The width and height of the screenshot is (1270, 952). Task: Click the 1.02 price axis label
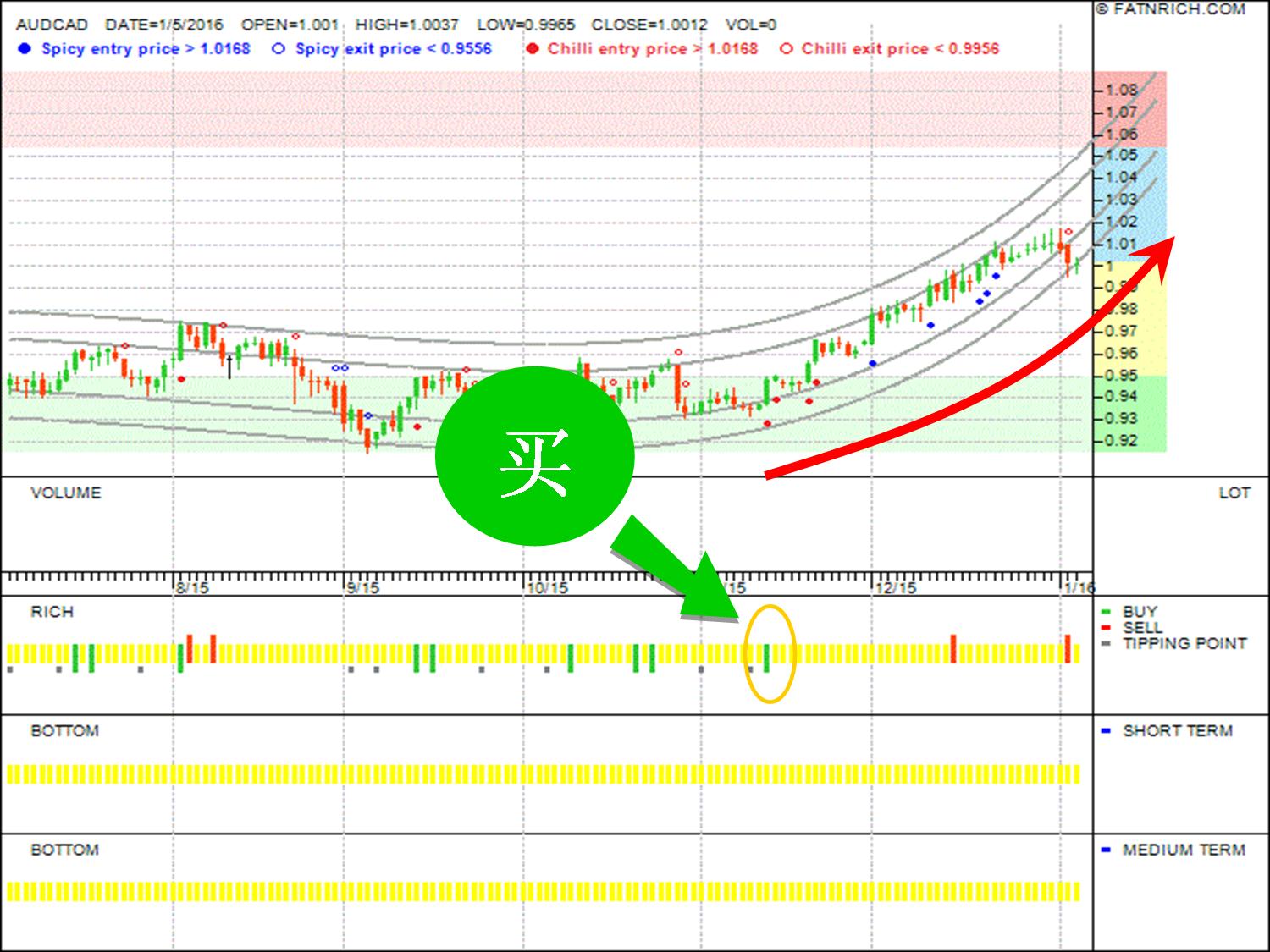tap(1121, 222)
